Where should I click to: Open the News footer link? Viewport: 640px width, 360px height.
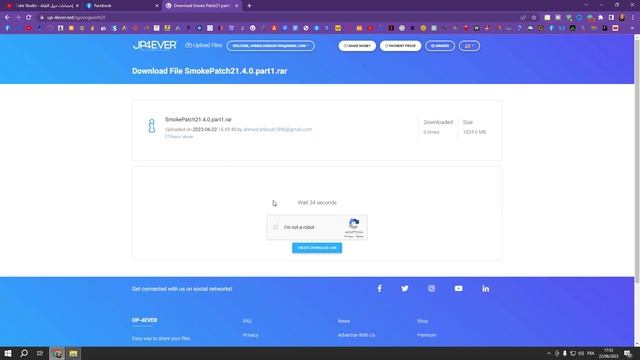(344, 321)
